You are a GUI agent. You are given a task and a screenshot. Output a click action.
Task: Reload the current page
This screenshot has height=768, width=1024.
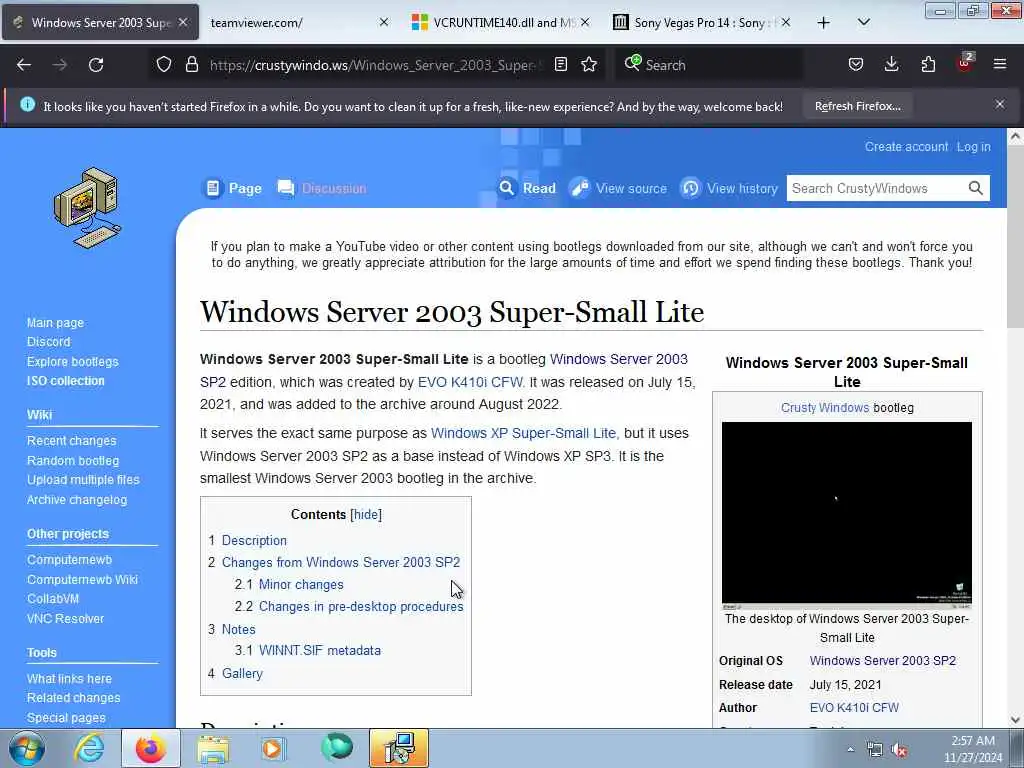click(x=96, y=65)
